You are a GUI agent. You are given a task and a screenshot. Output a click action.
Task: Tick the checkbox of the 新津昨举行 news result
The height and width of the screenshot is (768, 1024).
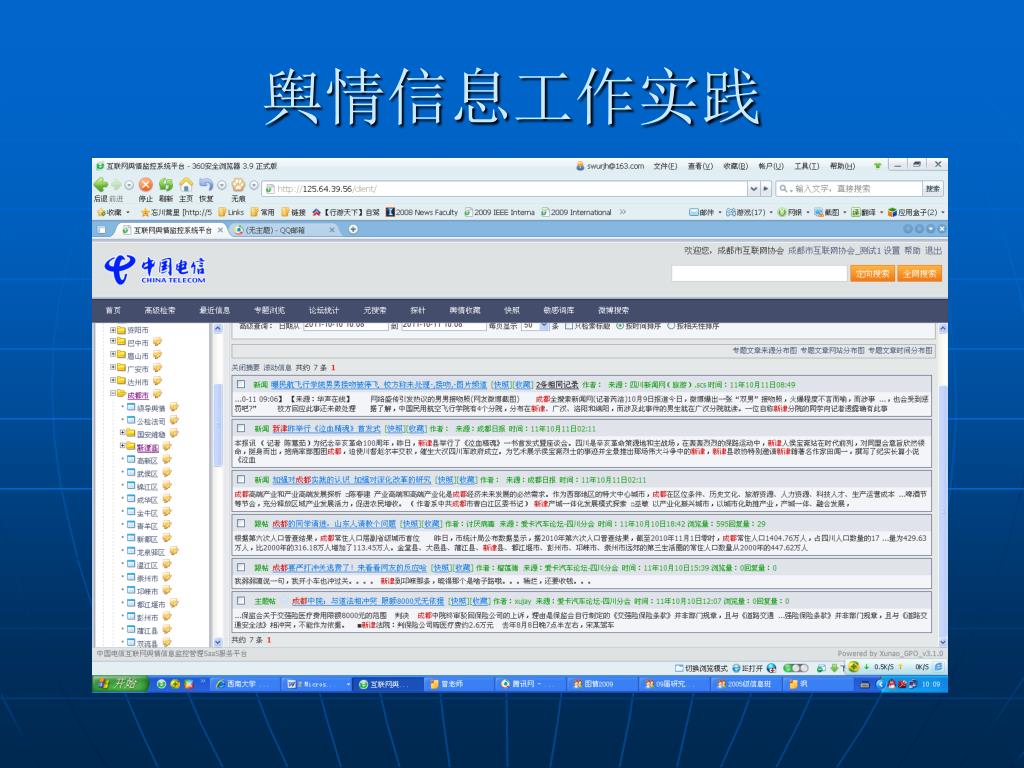point(241,428)
